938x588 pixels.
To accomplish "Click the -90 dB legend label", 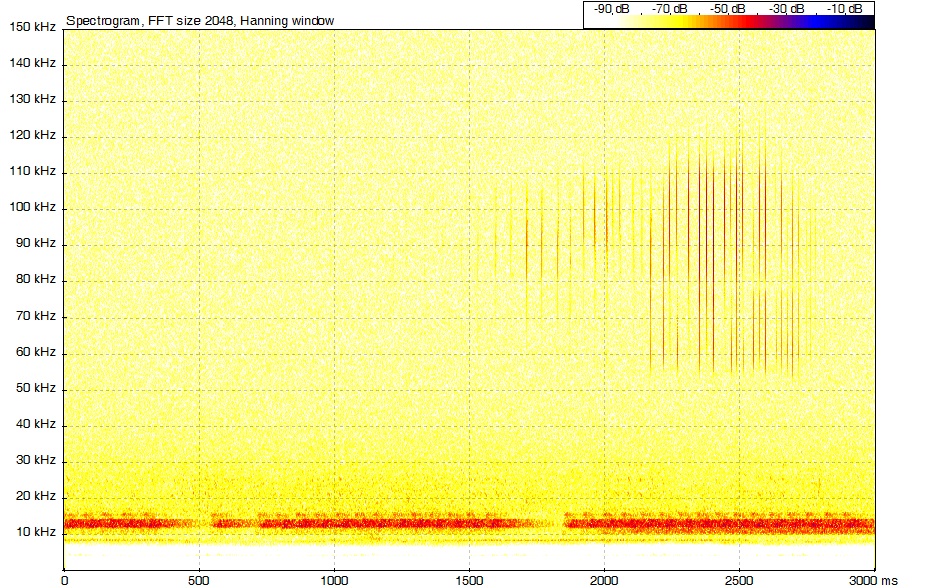I will click(x=611, y=9).
